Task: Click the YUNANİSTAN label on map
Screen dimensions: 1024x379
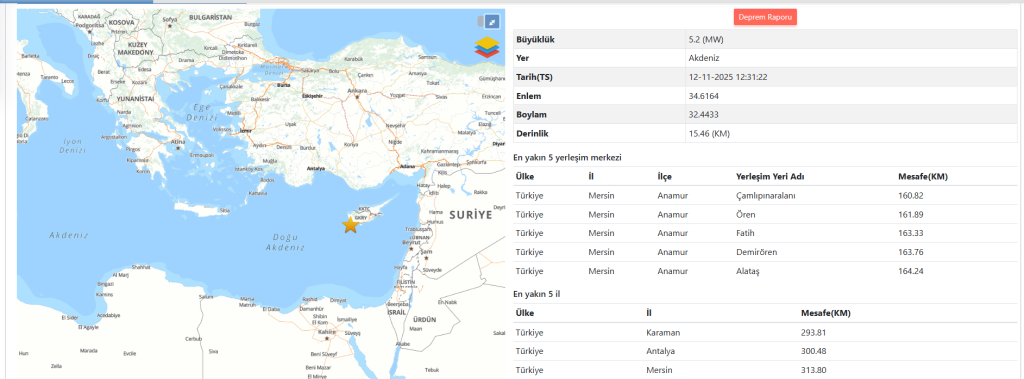Action: 135,98
